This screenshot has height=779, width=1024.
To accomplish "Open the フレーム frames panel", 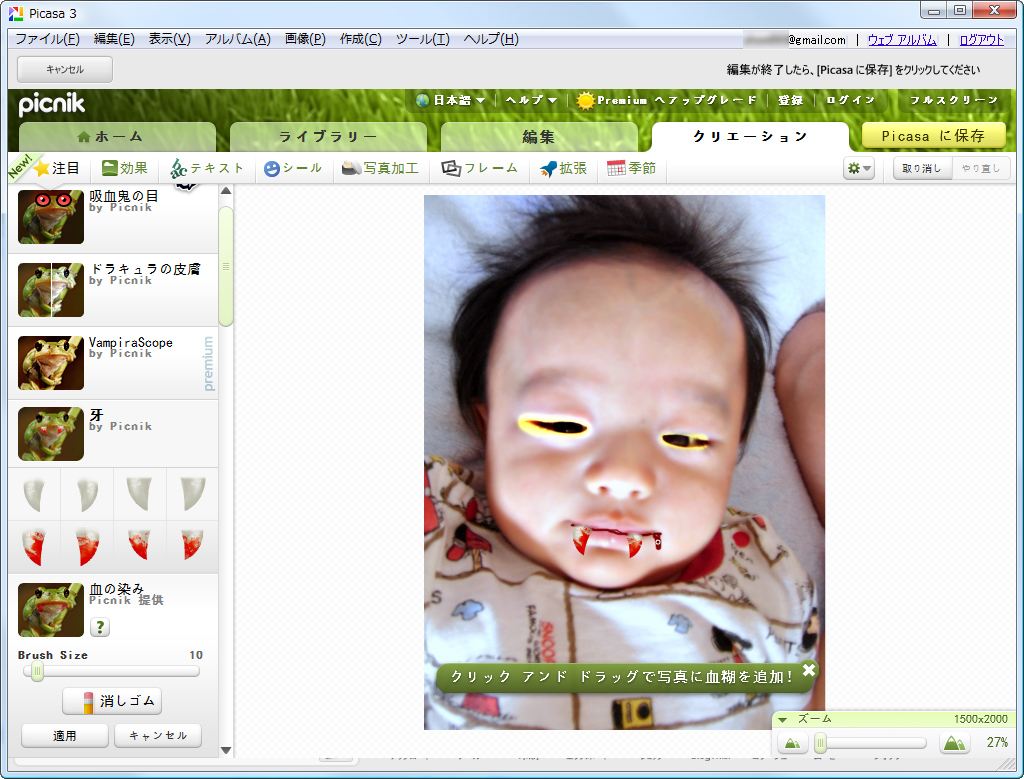I will (479, 167).
